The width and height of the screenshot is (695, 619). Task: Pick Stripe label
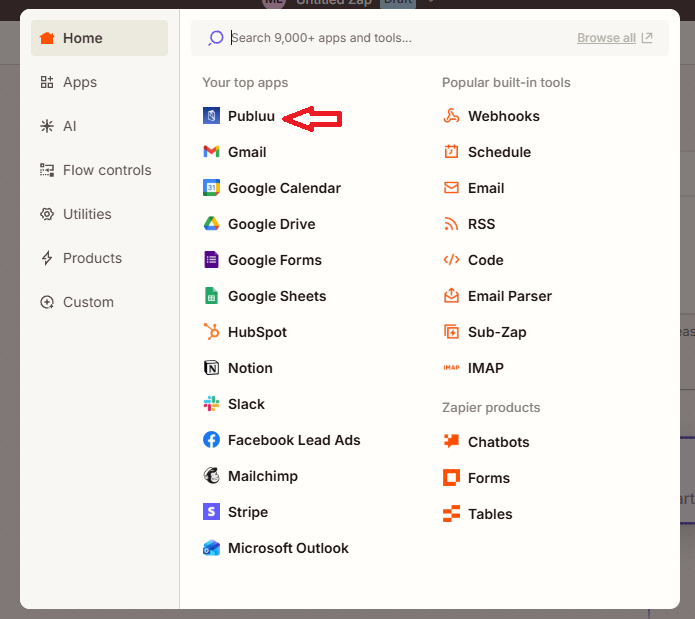(x=248, y=512)
